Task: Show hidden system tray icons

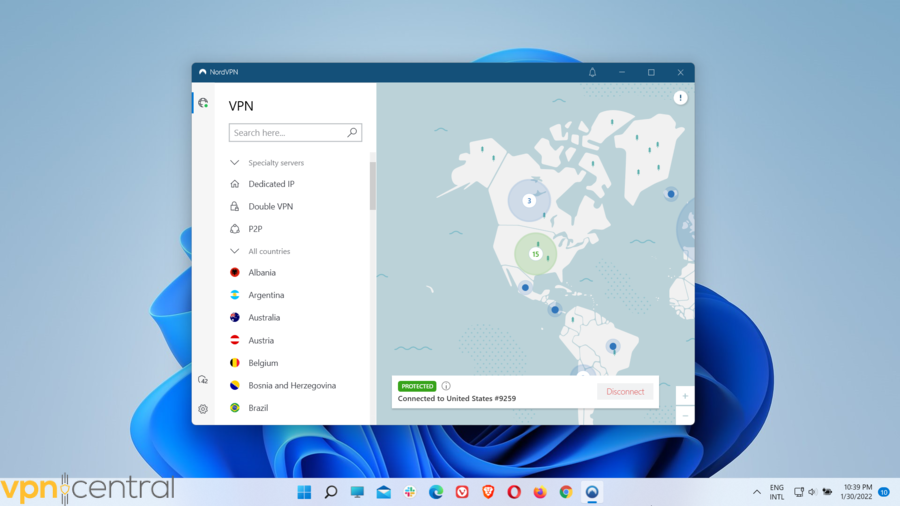Action: pos(756,492)
